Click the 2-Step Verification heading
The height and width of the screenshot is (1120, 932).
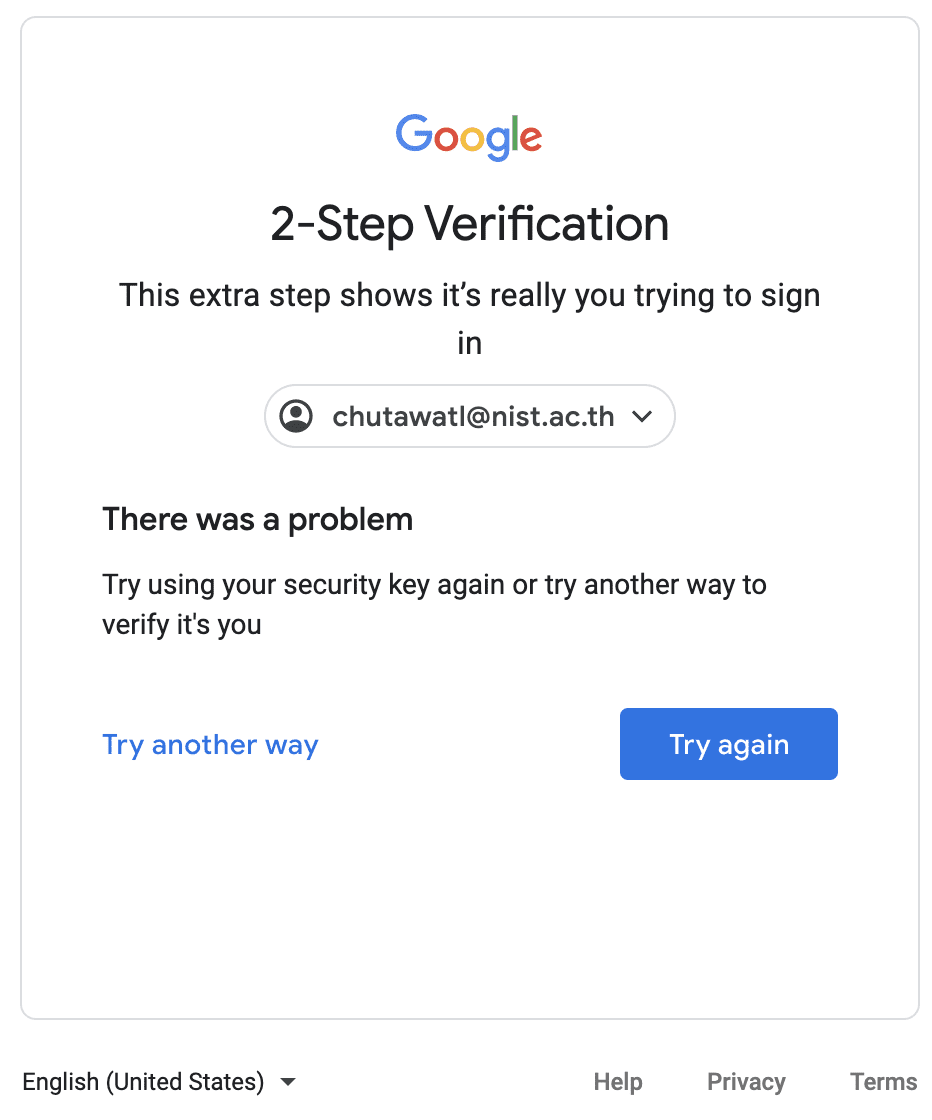pos(469,224)
